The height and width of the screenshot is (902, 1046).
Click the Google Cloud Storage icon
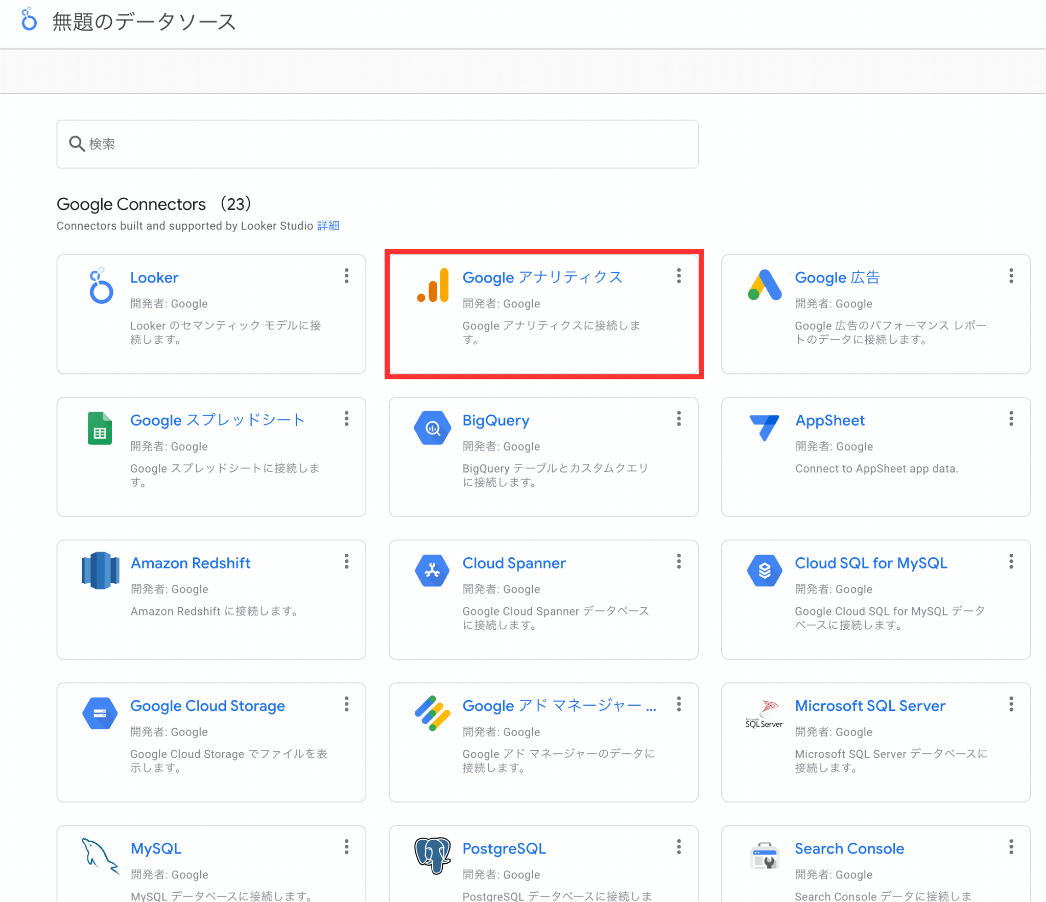click(100, 713)
